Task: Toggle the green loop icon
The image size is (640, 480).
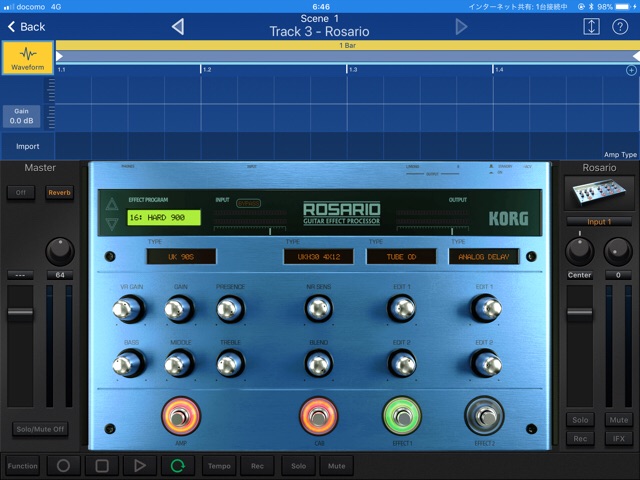Action: 178,466
